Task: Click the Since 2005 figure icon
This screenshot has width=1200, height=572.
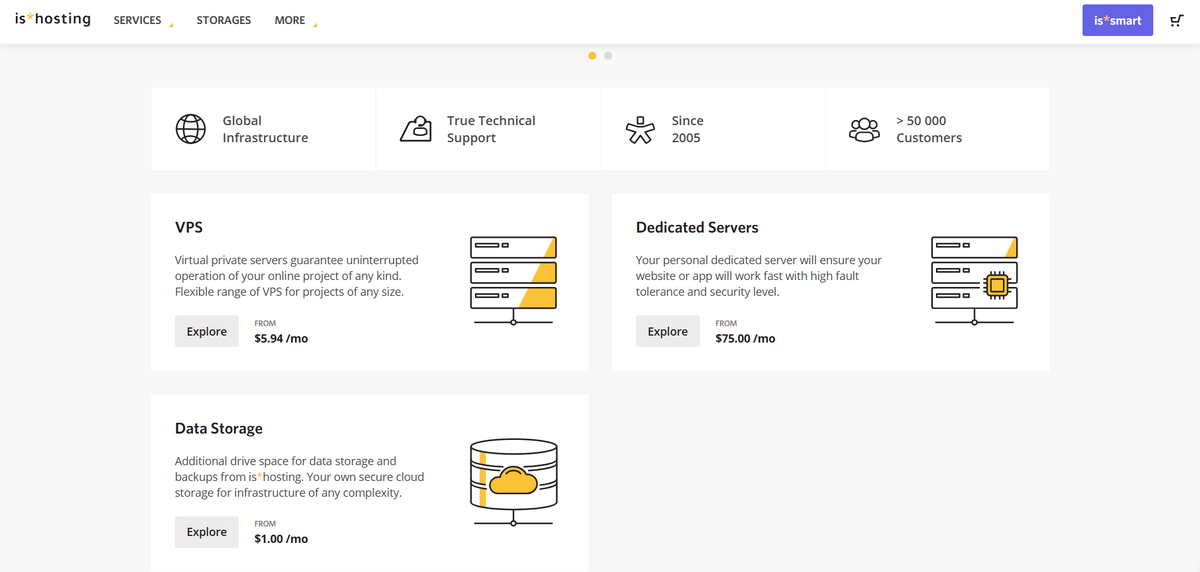Action: coord(638,130)
